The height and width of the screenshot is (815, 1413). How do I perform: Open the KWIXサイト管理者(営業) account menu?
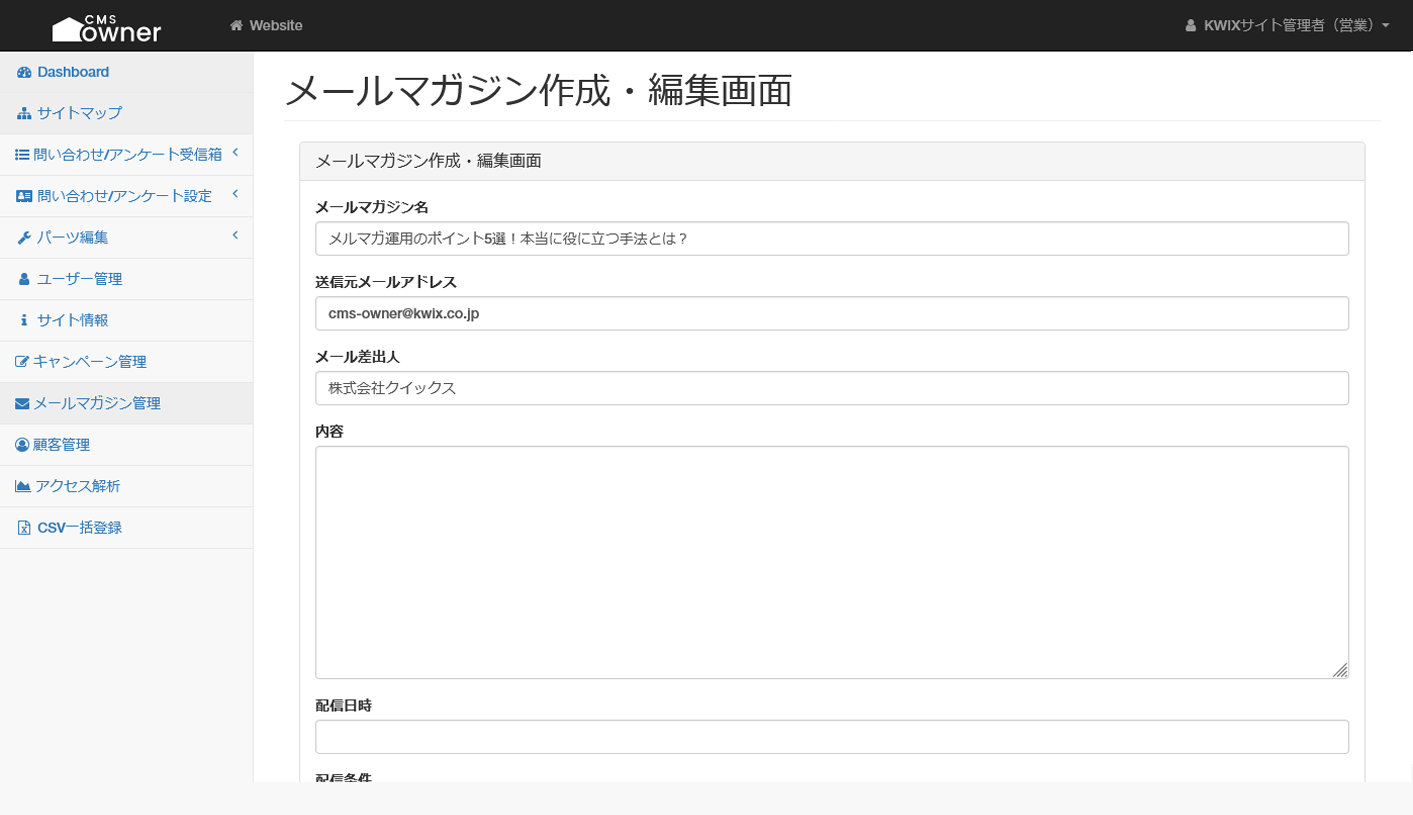coord(1287,25)
